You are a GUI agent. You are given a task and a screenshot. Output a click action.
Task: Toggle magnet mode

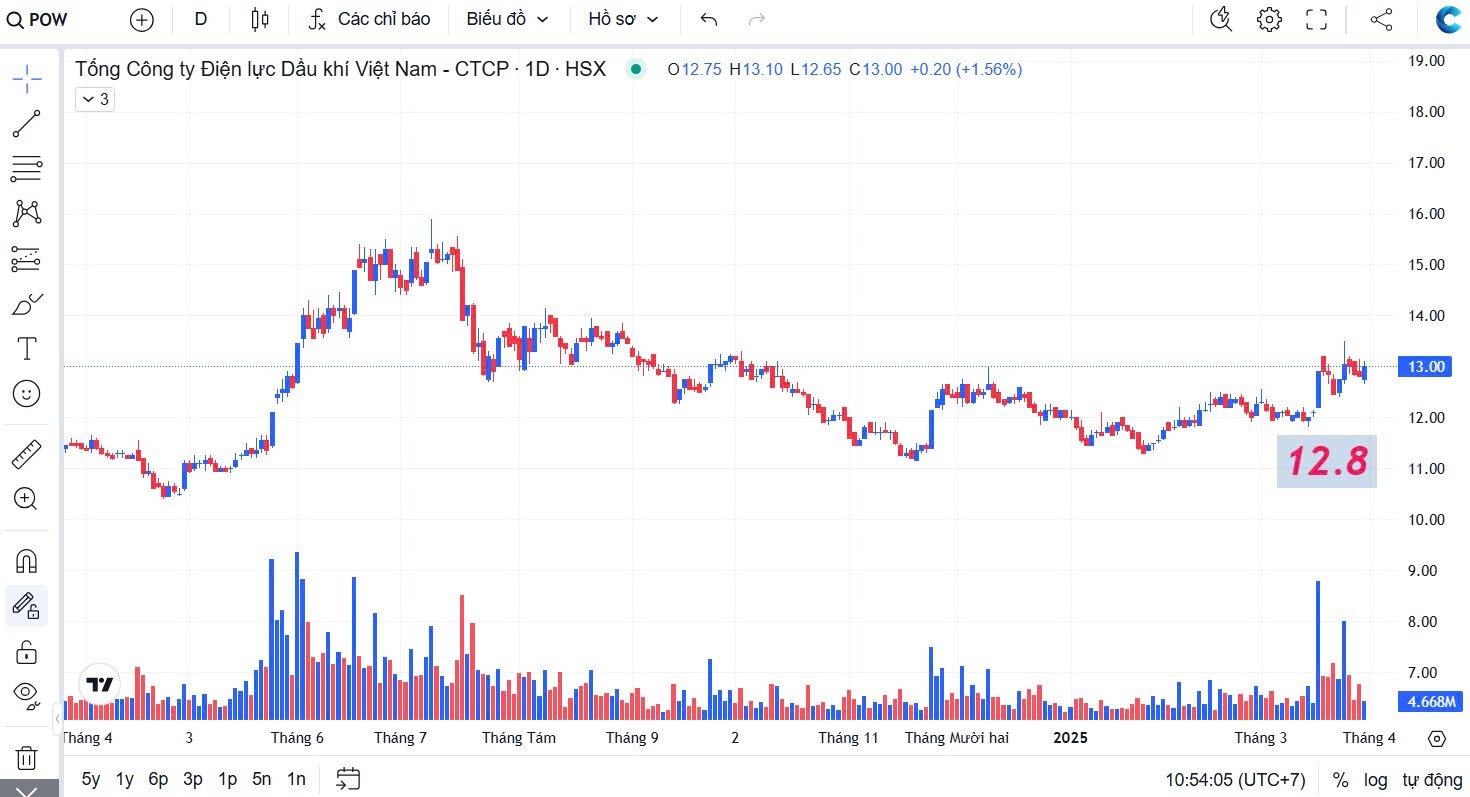(27, 561)
